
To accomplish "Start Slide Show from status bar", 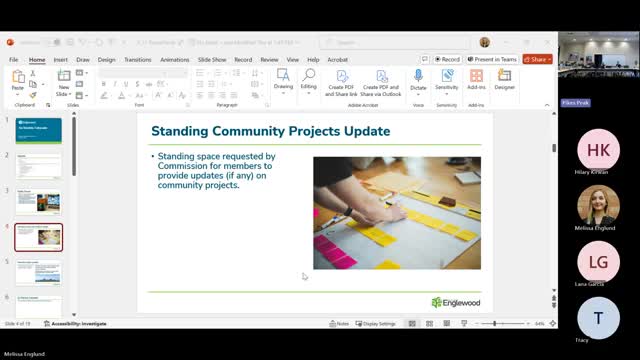I will pyautogui.click(x=464, y=324).
